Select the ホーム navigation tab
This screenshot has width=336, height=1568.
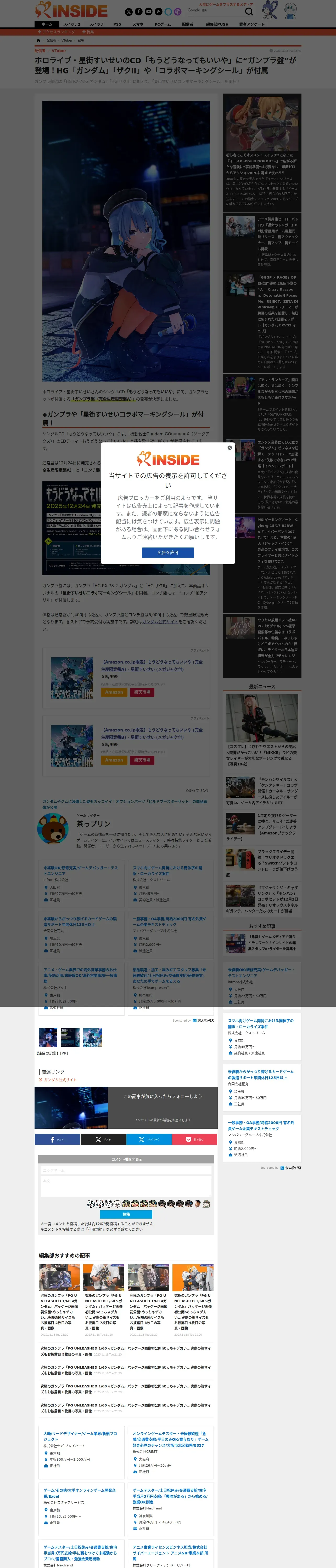tap(47, 24)
